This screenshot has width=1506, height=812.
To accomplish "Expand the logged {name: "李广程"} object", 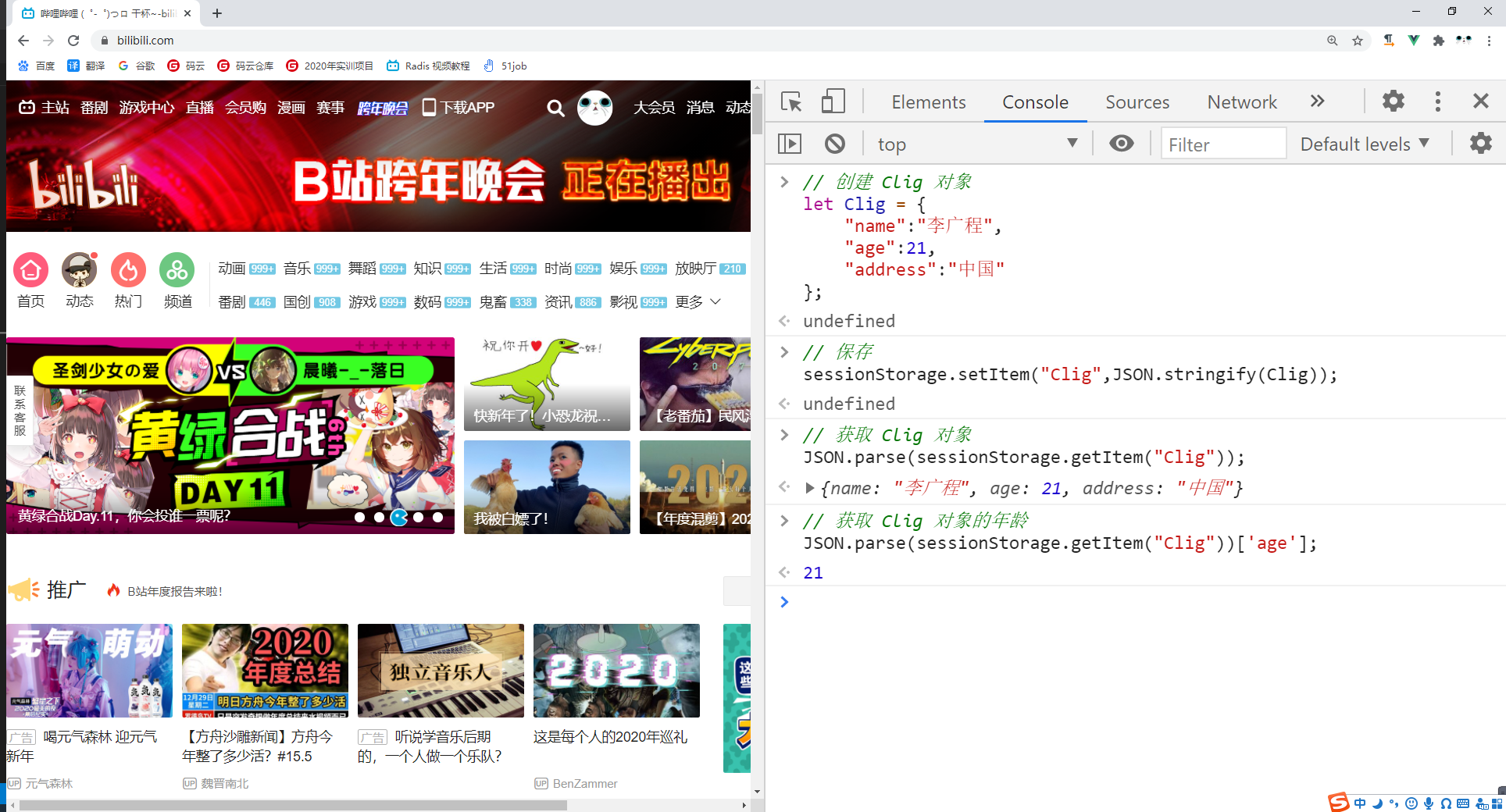I will pos(810,488).
